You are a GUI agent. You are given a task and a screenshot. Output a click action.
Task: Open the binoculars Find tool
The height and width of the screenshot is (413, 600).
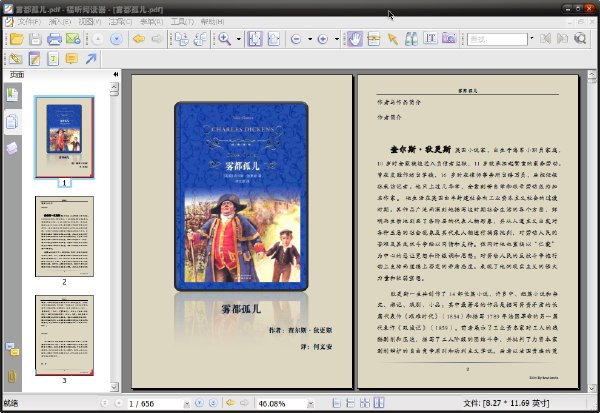coord(411,39)
